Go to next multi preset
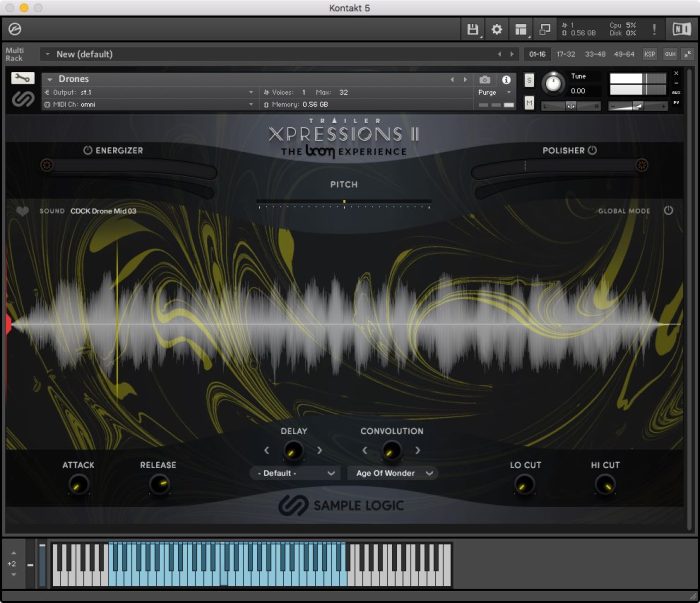 [512, 54]
